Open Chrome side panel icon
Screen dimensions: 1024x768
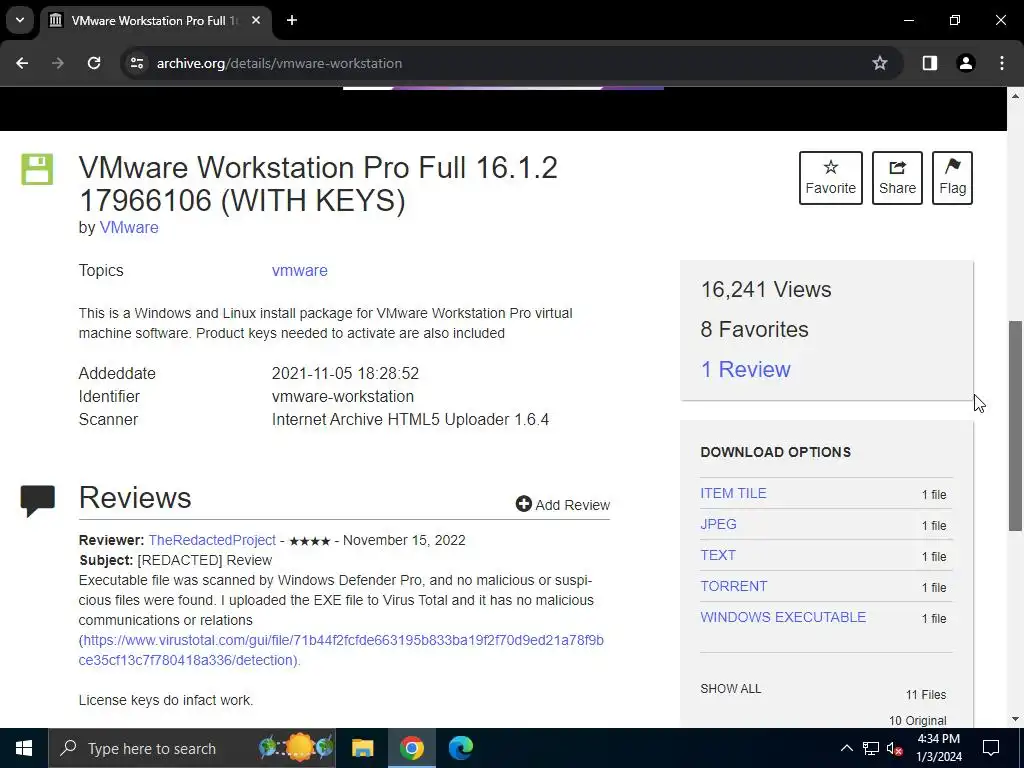(929, 63)
